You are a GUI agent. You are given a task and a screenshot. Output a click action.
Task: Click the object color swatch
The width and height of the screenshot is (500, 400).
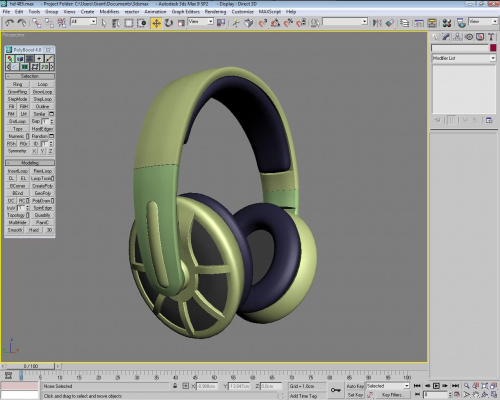(x=493, y=48)
